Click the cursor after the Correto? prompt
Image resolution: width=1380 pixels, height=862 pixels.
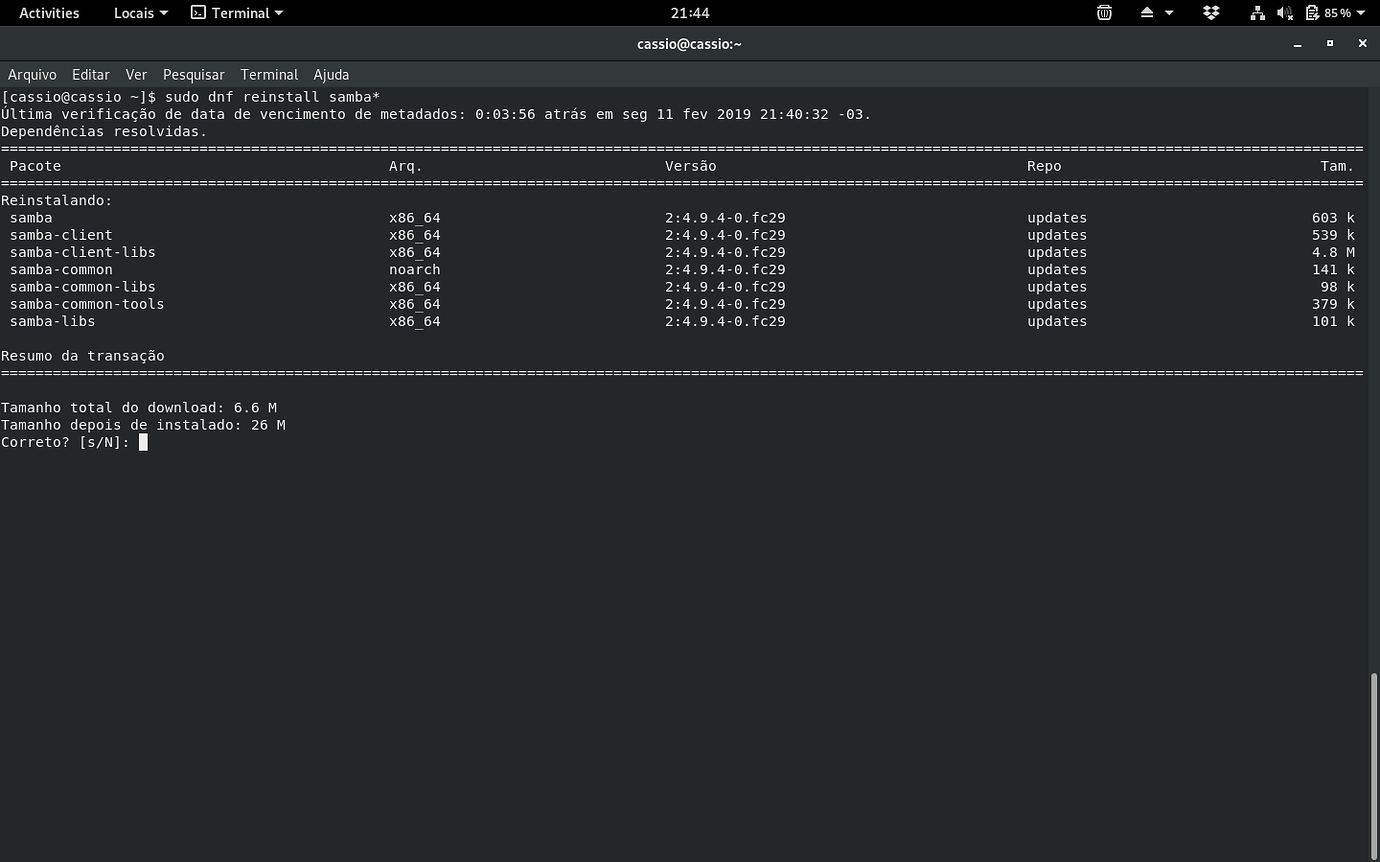[x=143, y=442]
